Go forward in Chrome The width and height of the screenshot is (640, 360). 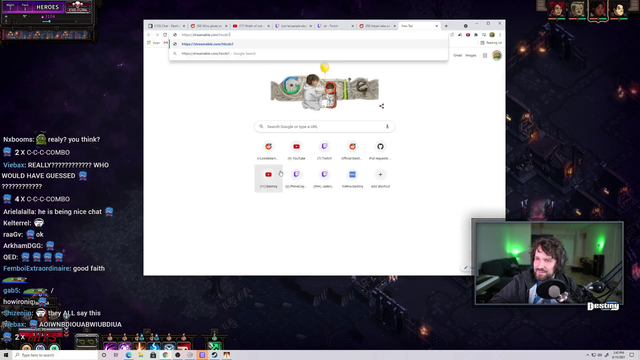coord(157,35)
